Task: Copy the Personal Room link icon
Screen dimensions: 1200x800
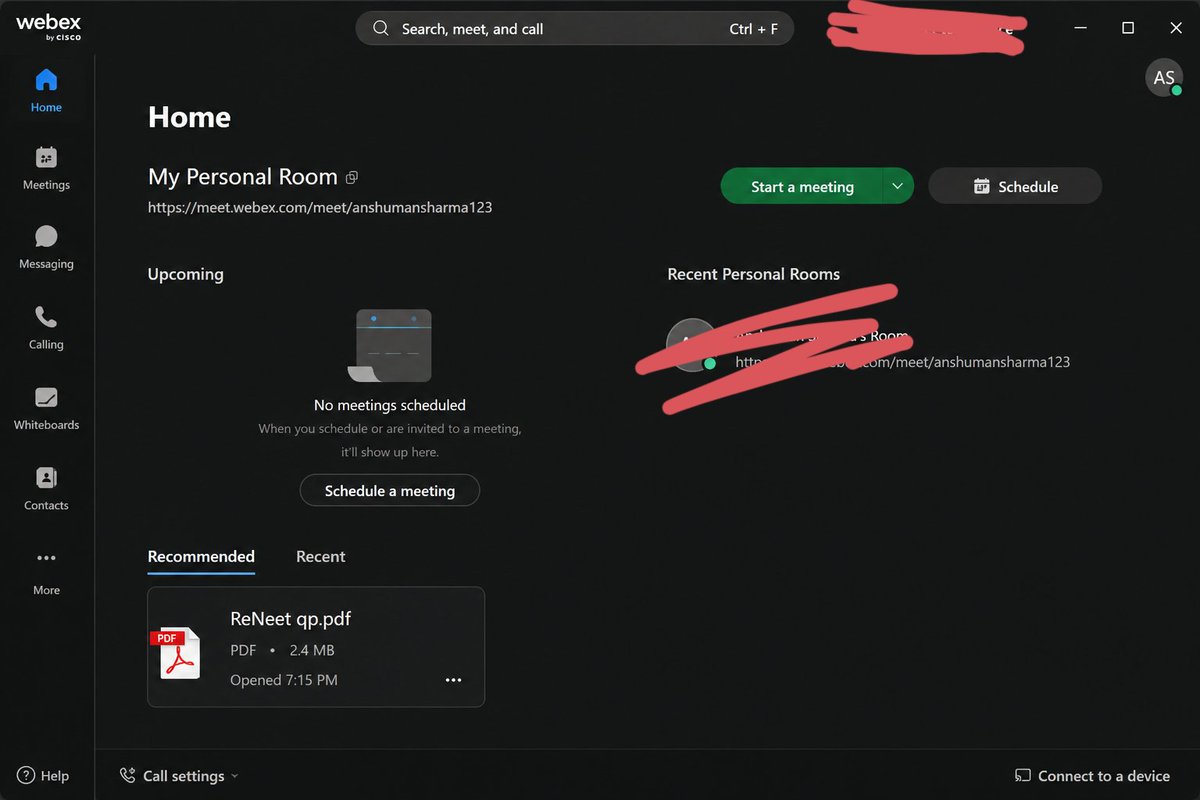Action: (352, 177)
